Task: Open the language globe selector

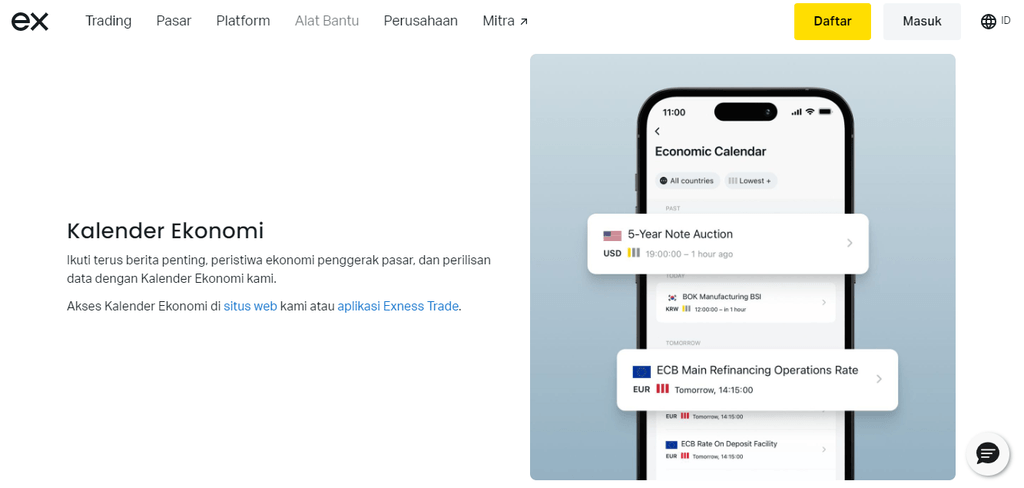Action: pyautogui.click(x=988, y=21)
